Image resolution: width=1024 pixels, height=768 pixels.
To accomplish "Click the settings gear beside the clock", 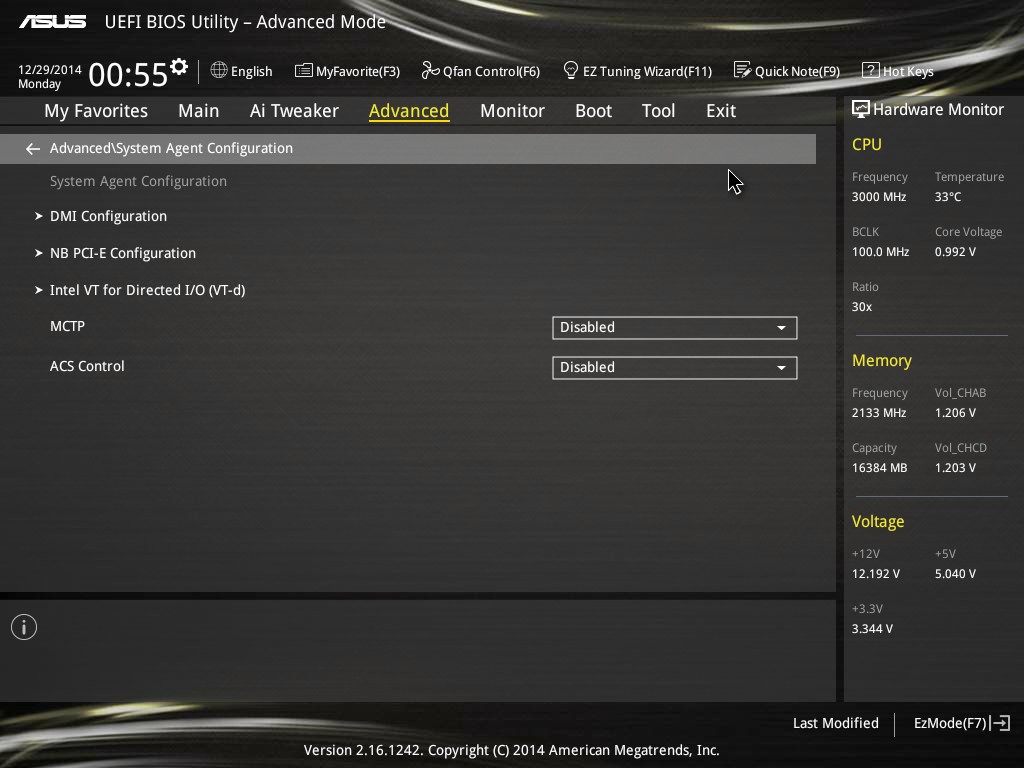I will 179,67.
